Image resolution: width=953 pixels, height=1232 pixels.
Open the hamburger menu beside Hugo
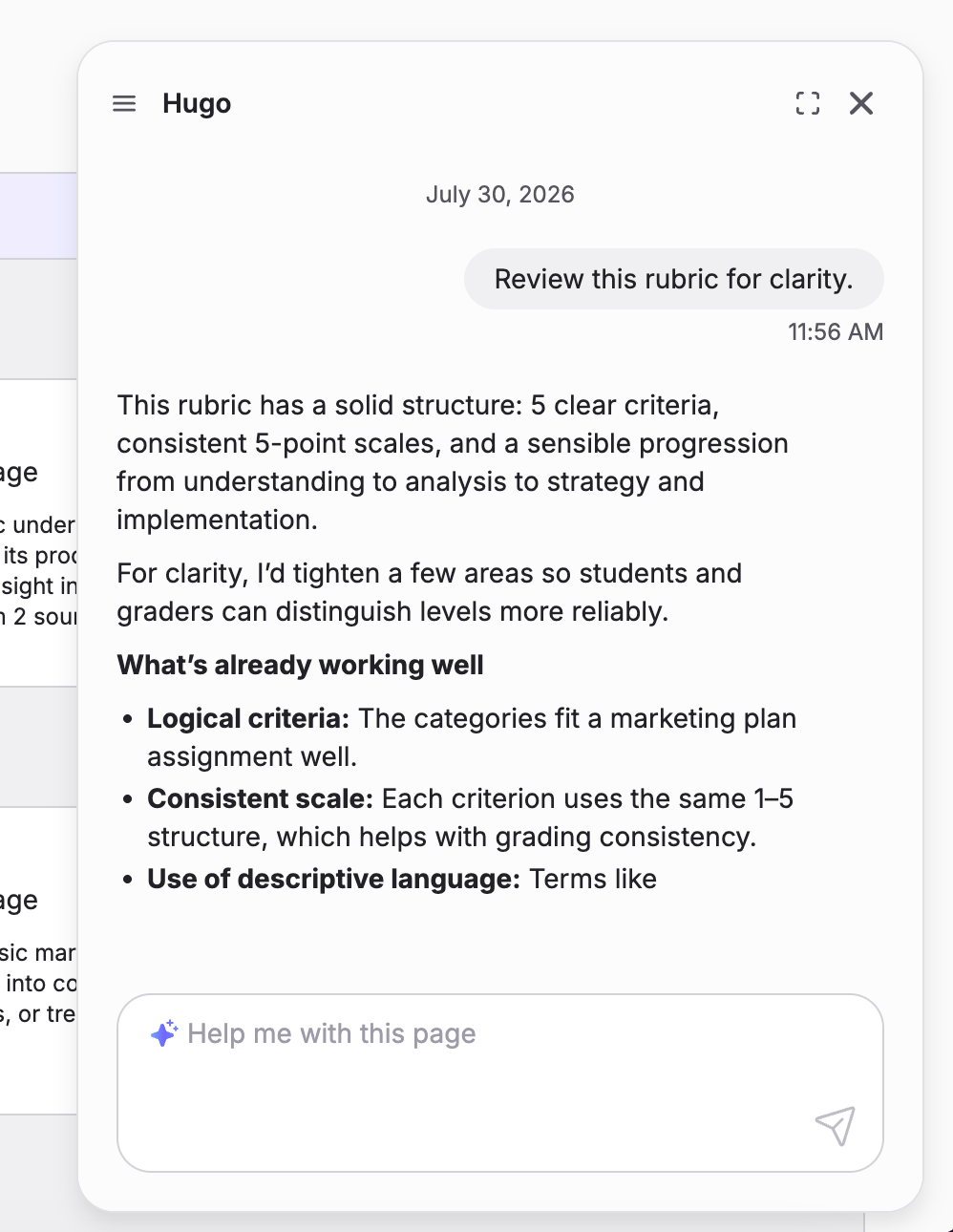click(124, 103)
